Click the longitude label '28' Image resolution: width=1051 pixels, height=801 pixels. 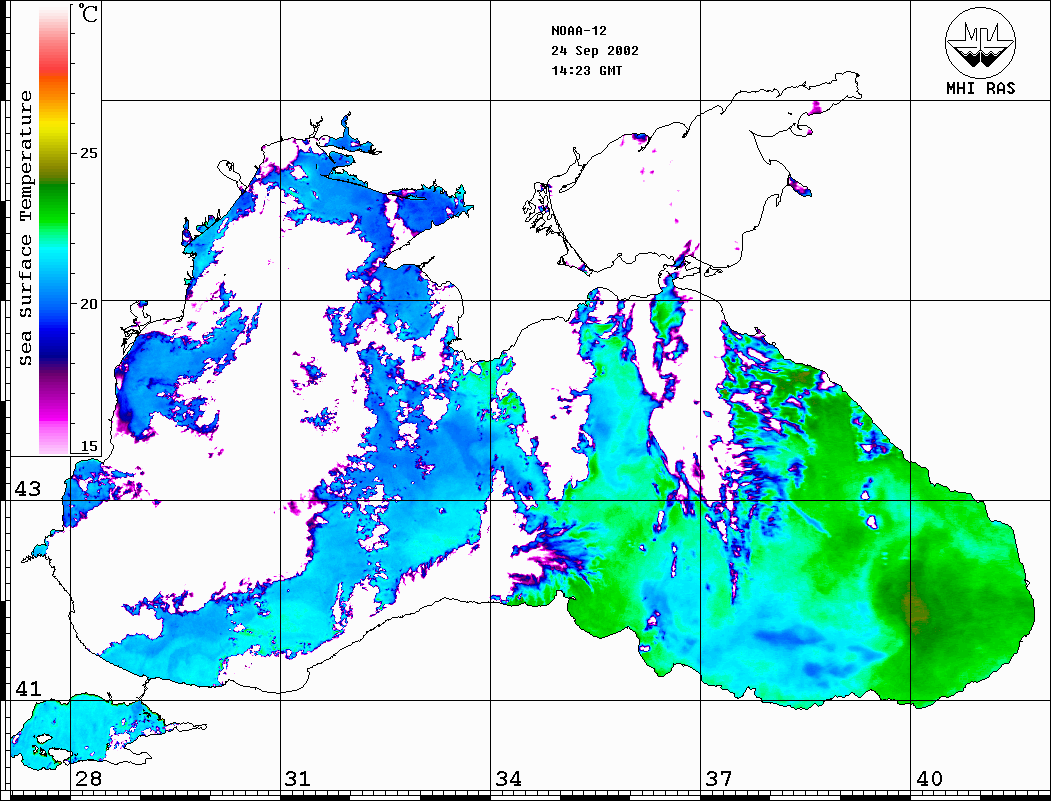point(88,779)
